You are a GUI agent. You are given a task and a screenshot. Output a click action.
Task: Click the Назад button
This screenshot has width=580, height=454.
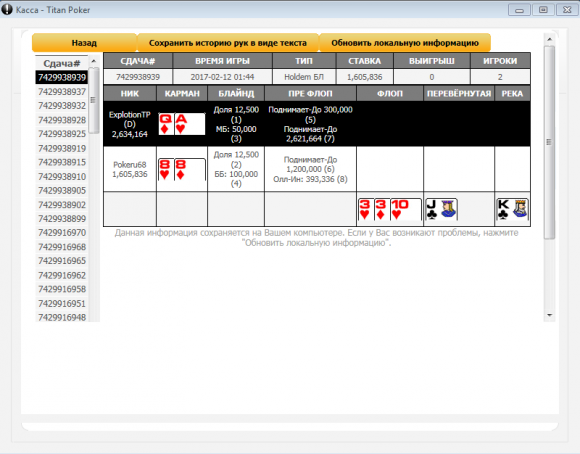click(x=84, y=43)
